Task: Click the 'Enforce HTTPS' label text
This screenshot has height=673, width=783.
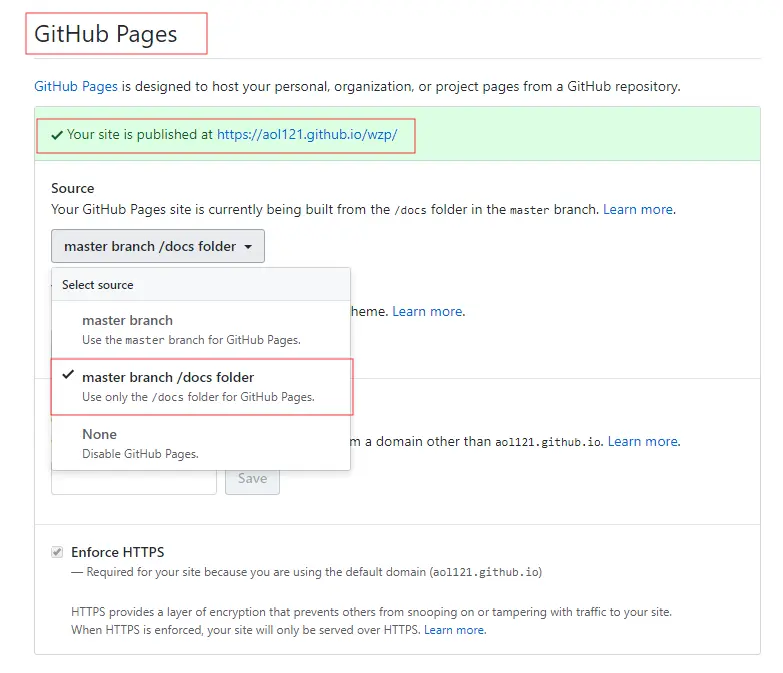Action: [x=117, y=552]
